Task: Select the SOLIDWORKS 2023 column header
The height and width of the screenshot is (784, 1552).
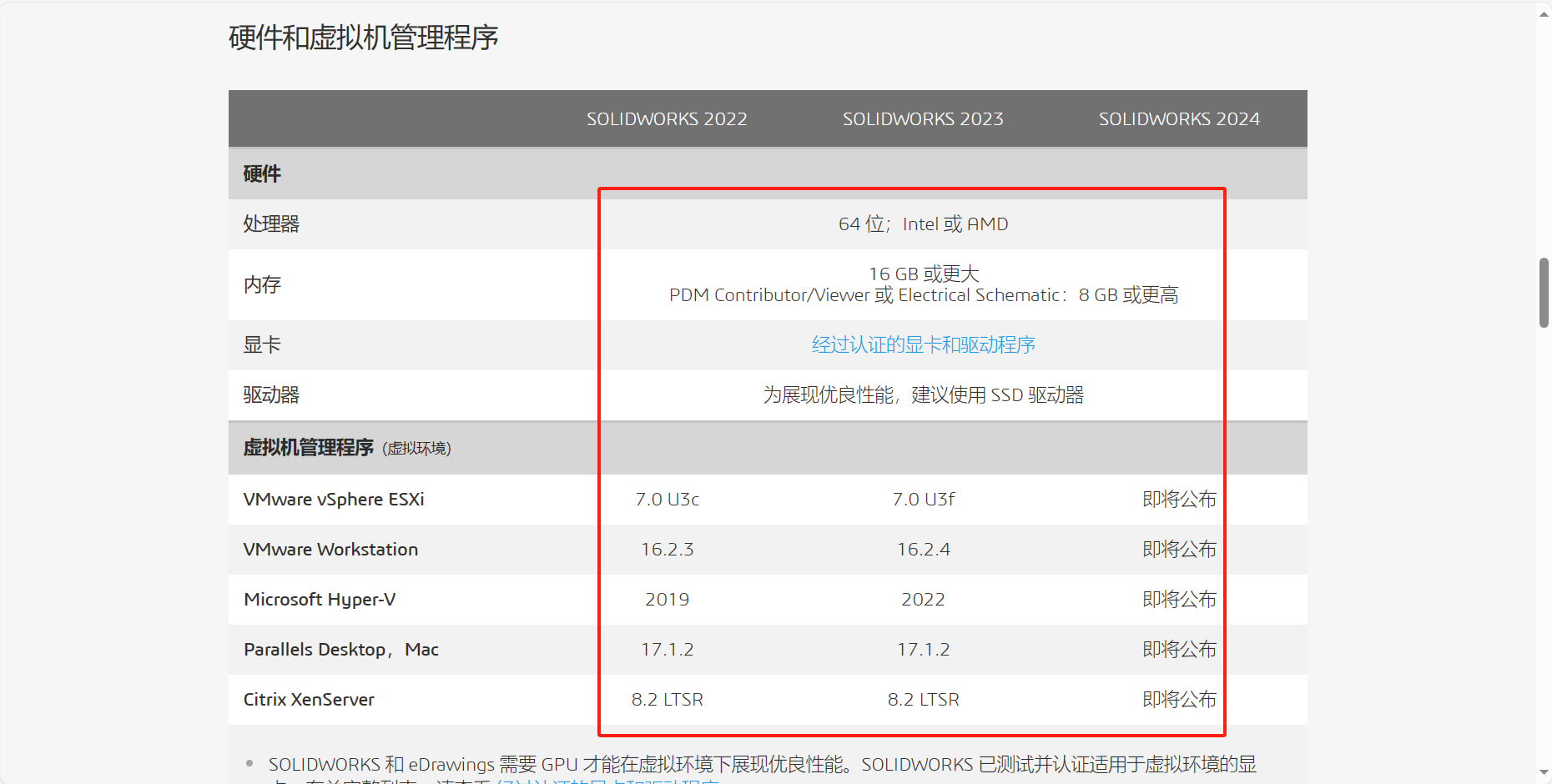Action: click(x=923, y=119)
